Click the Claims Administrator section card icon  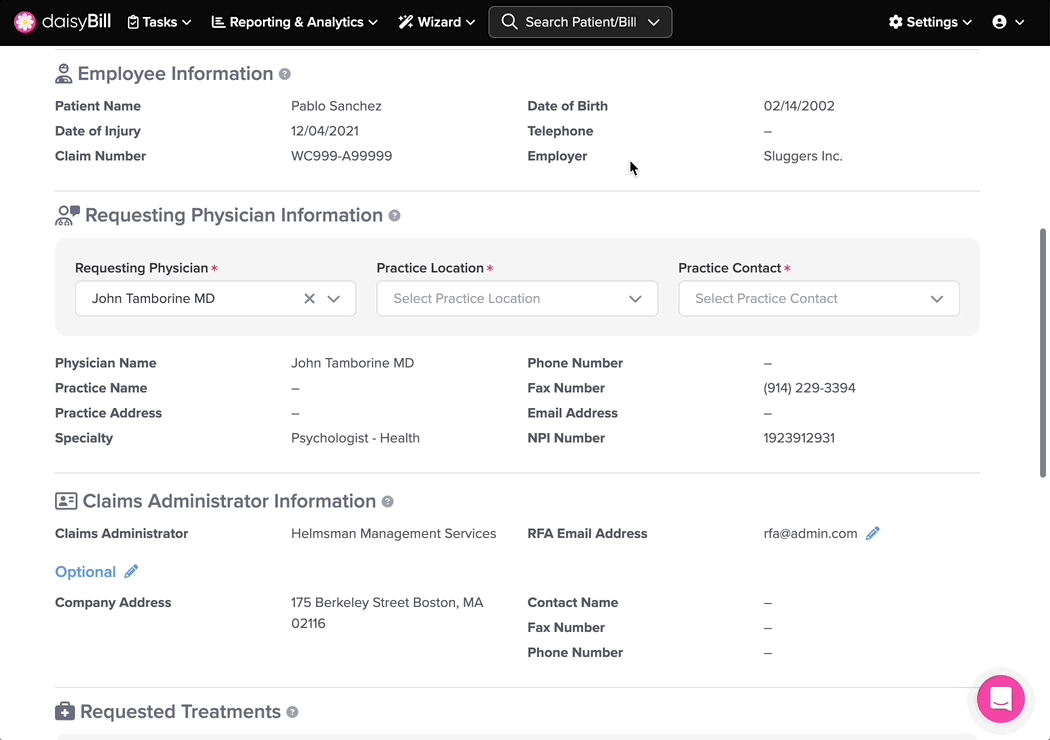[66, 501]
